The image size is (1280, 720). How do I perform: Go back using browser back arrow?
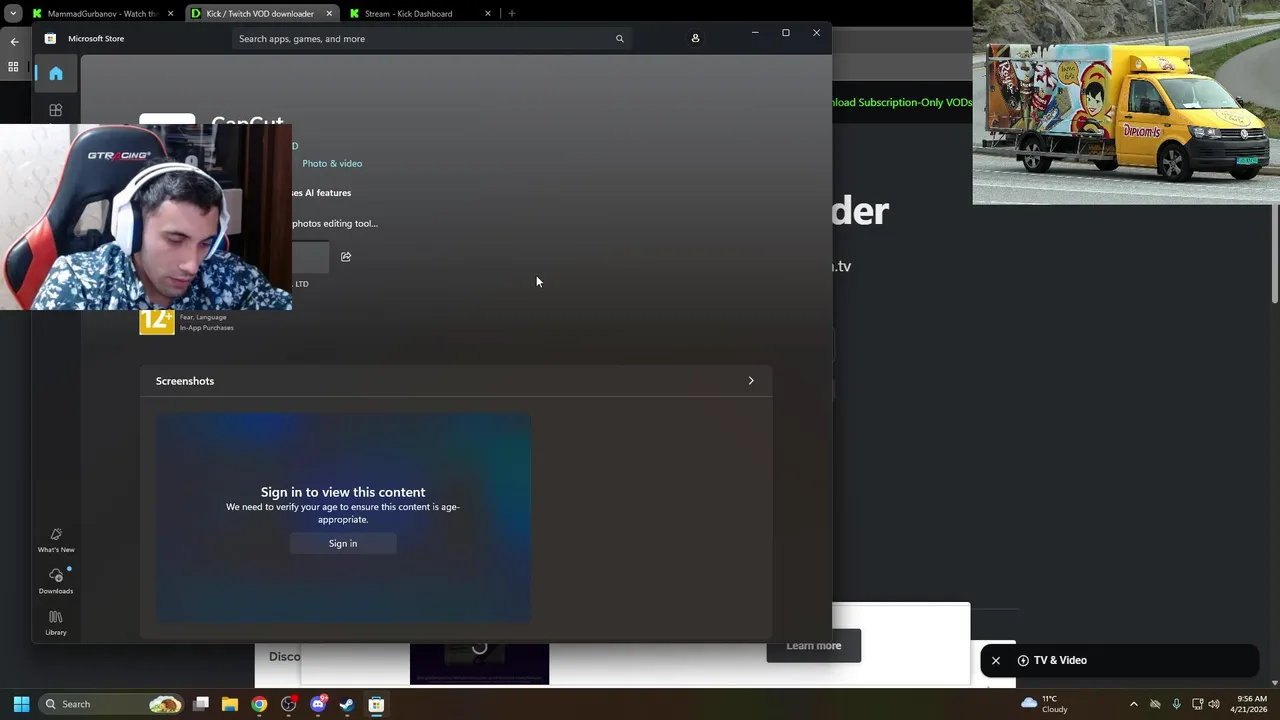pyautogui.click(x=14, y=42)
